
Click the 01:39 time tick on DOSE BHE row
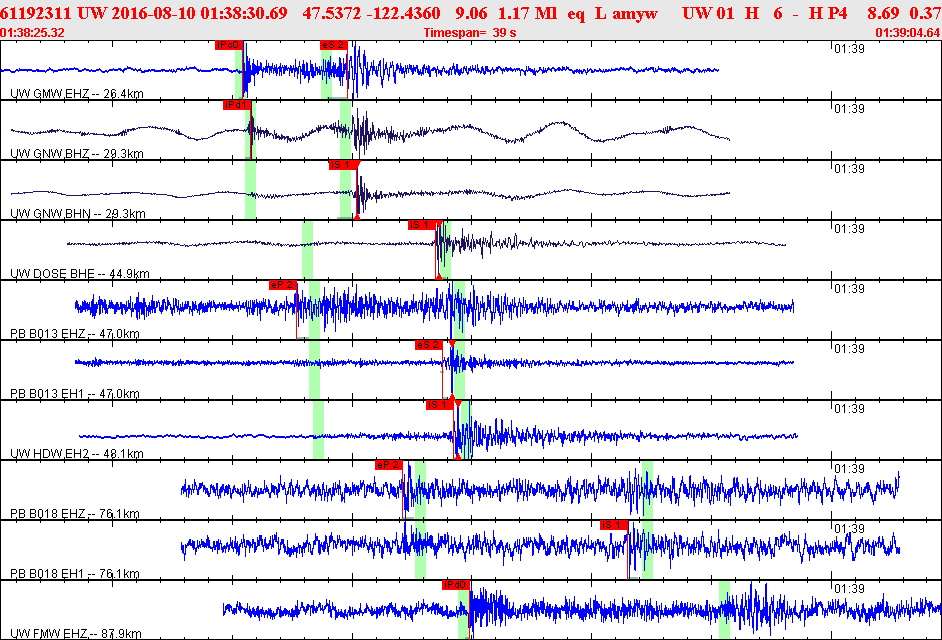point(849,229)
